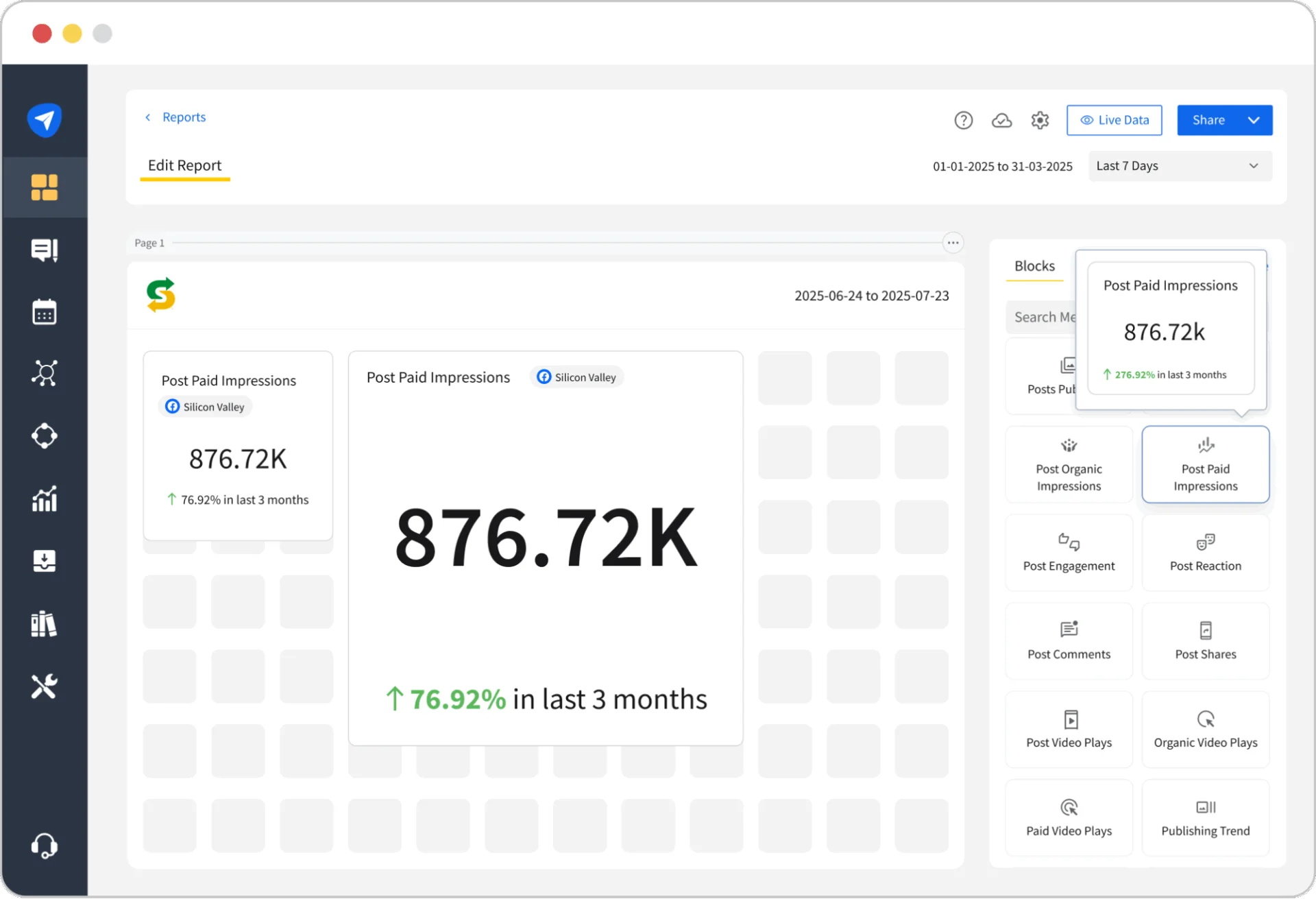Open the help question mark icon
The height and width of the screenshot is (899, 1316).
tap(964, 120)
